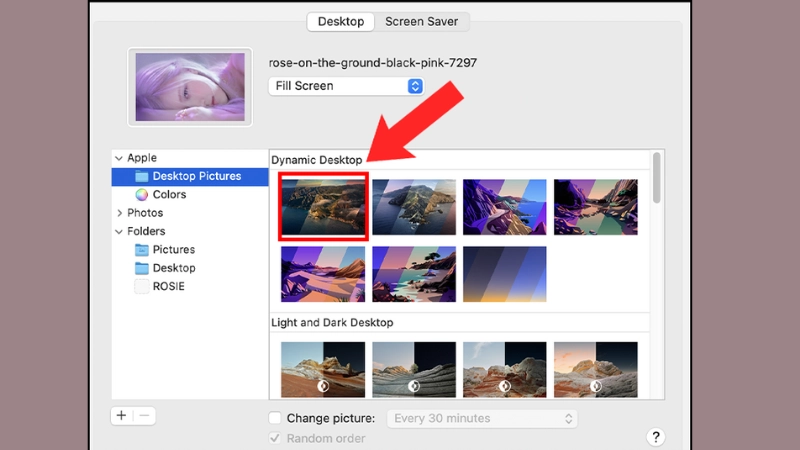Image resolution: width=800 pixels, height=450 pixels.
Task: Click the Colors wheel icon in sidebar
Action: coord(142,195)
